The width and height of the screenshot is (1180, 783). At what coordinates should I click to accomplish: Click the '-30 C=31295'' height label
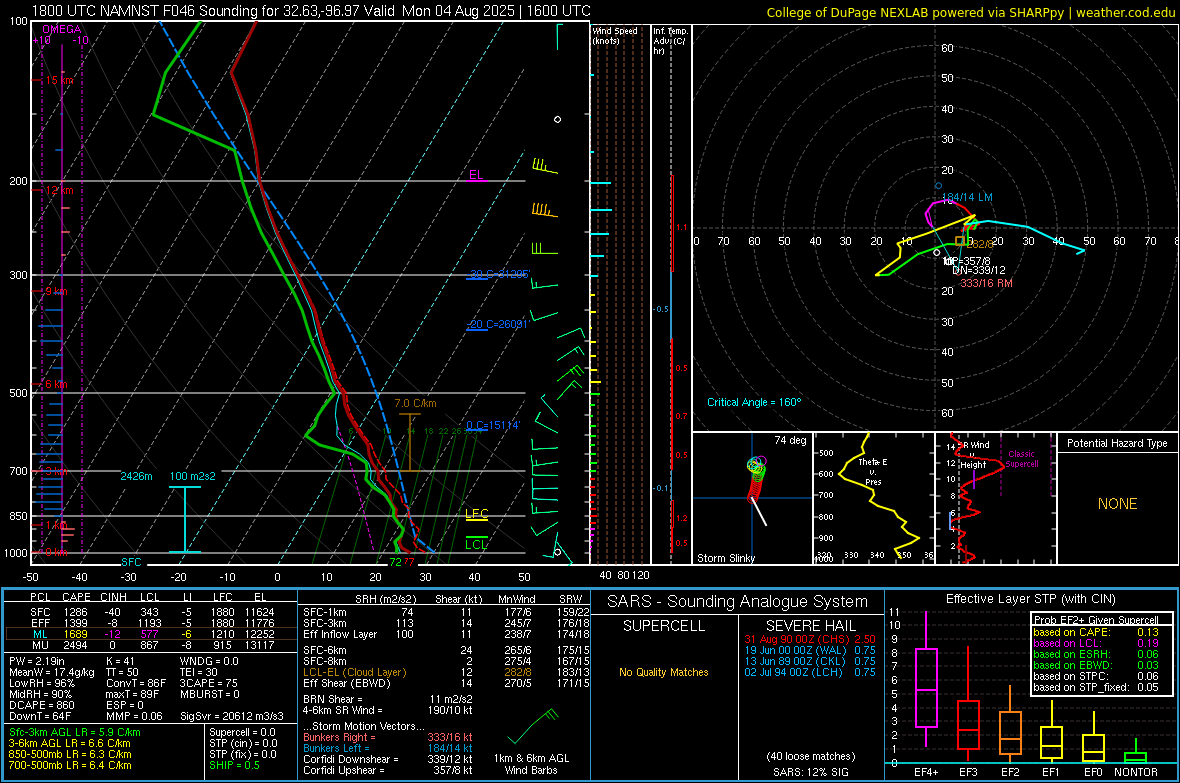(500, 274)
